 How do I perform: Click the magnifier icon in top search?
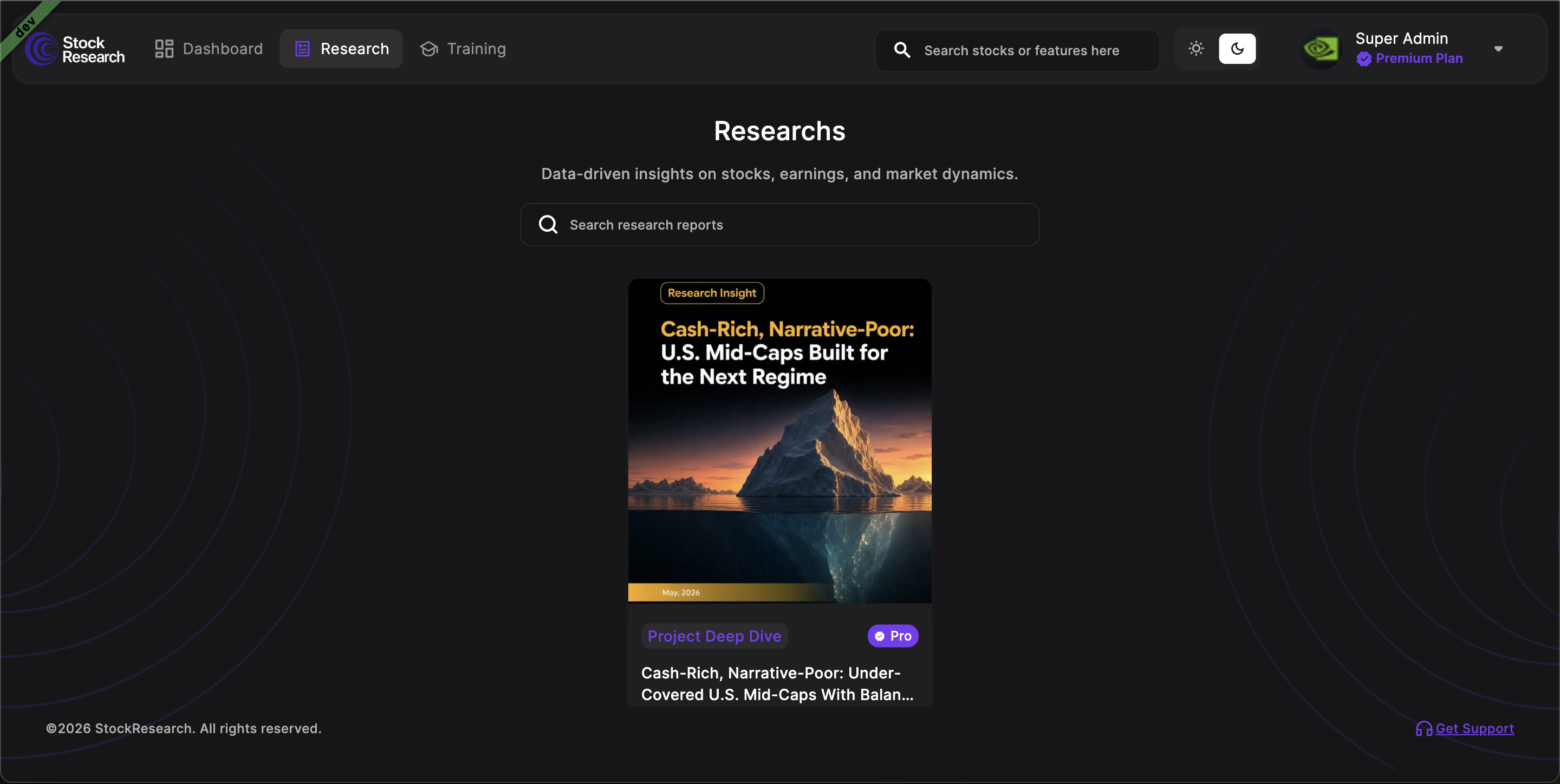point(902,50)
